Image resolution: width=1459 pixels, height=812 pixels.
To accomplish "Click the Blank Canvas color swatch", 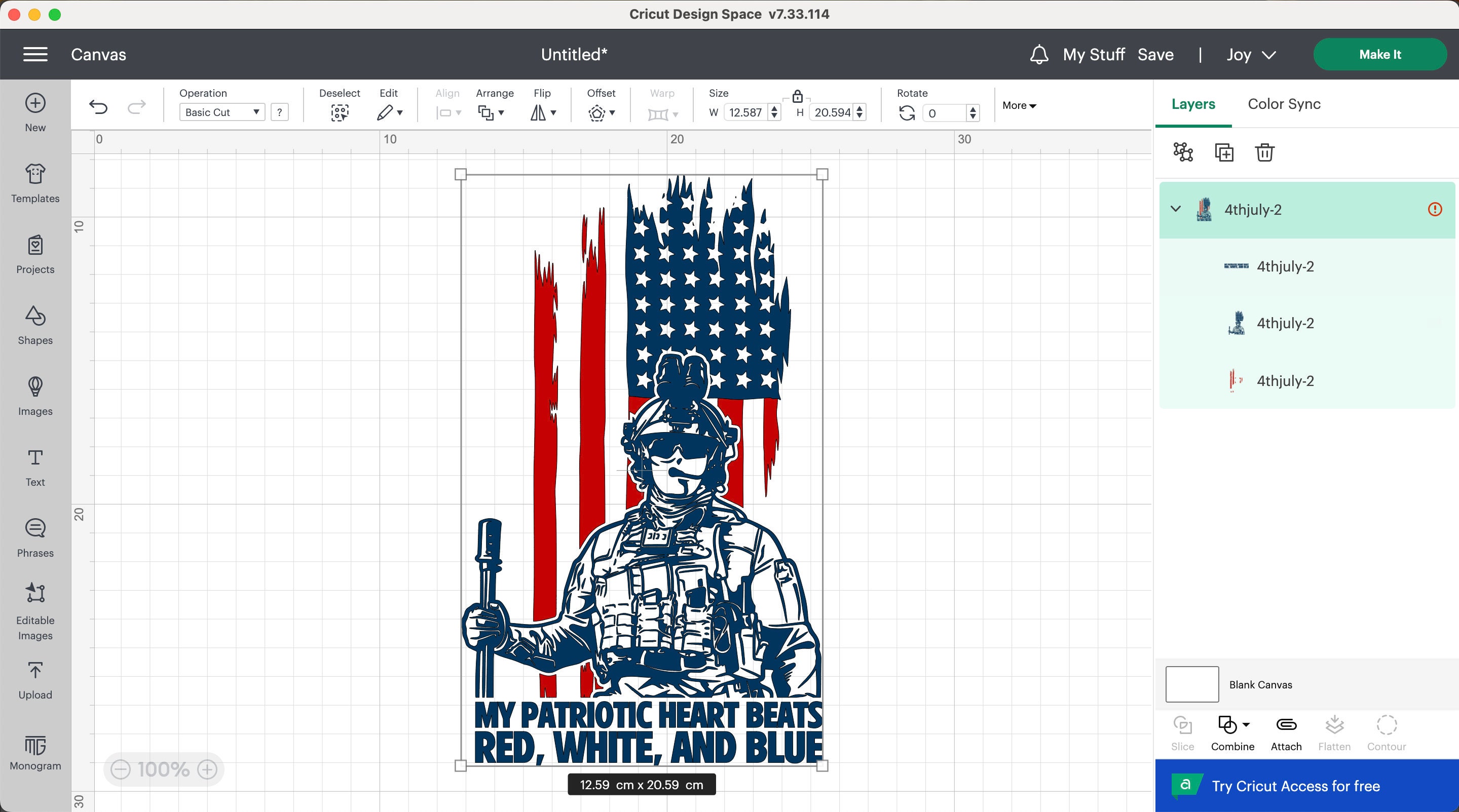I will pyautogui.click(x=1191, y=684).
